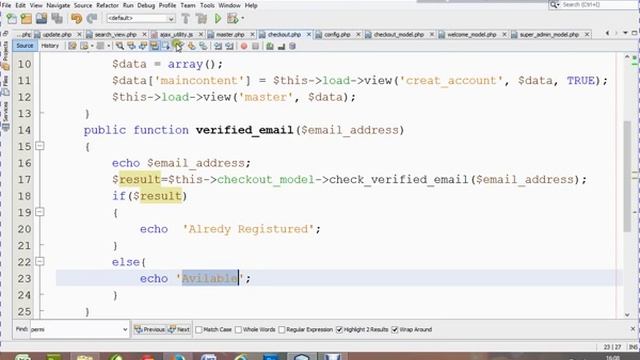
Task: Click the Build Project hammer icon
Action: pos(186,18)
